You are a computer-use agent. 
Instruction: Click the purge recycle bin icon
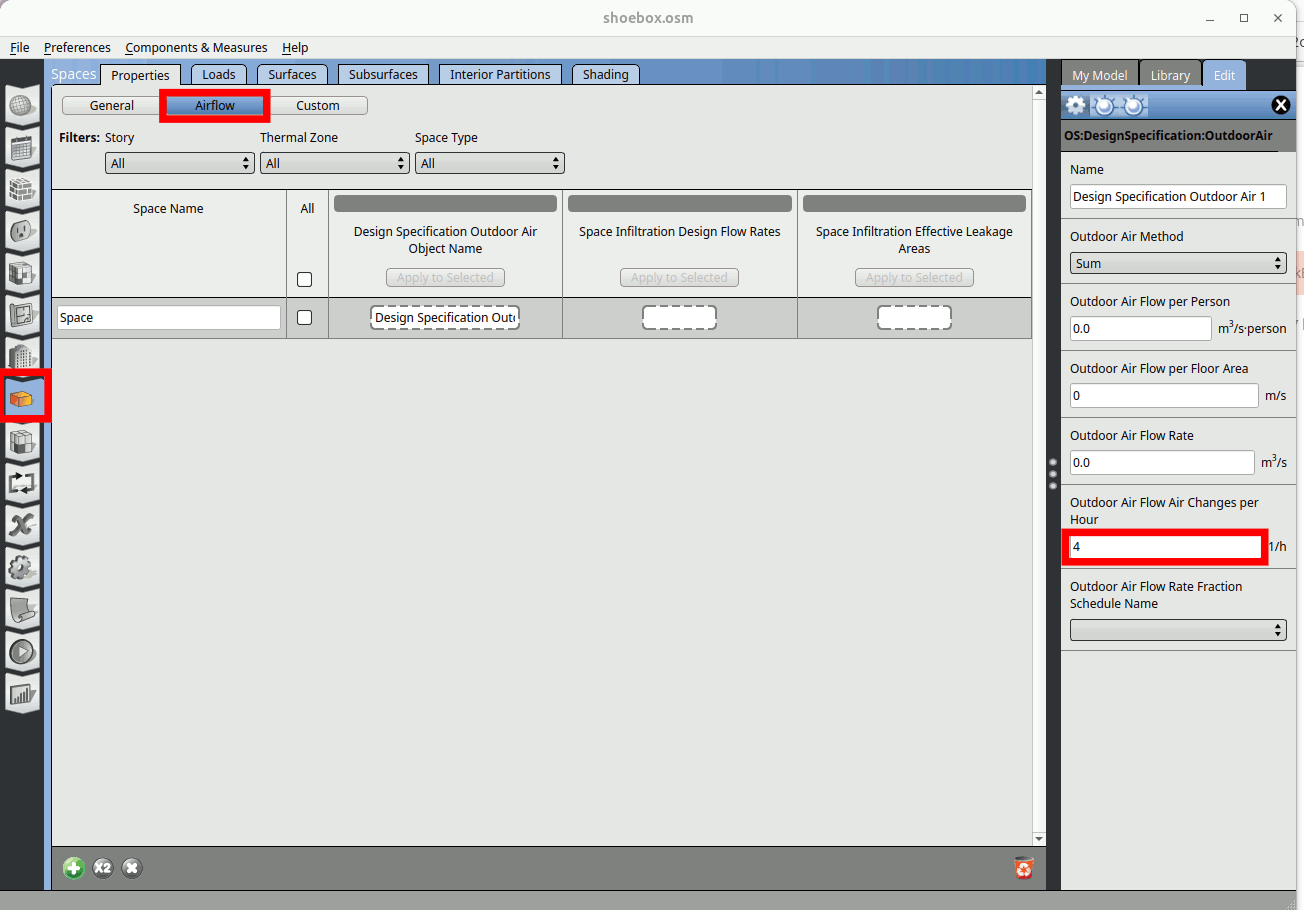pos(1023,868)
